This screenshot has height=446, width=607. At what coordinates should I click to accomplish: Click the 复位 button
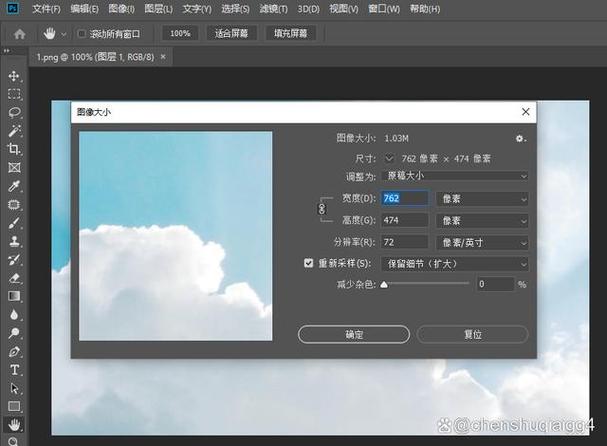(x=473, y=334)
